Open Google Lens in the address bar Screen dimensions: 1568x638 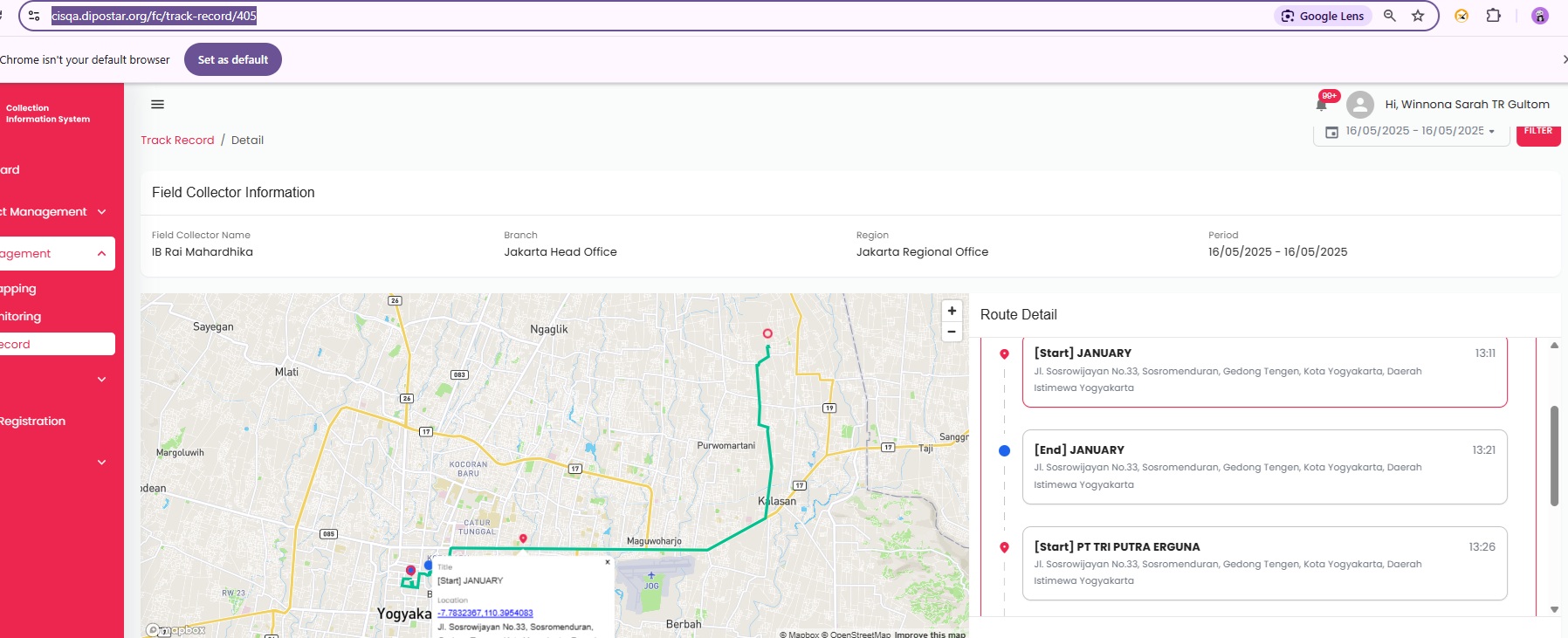click(x=1323, y=16)
